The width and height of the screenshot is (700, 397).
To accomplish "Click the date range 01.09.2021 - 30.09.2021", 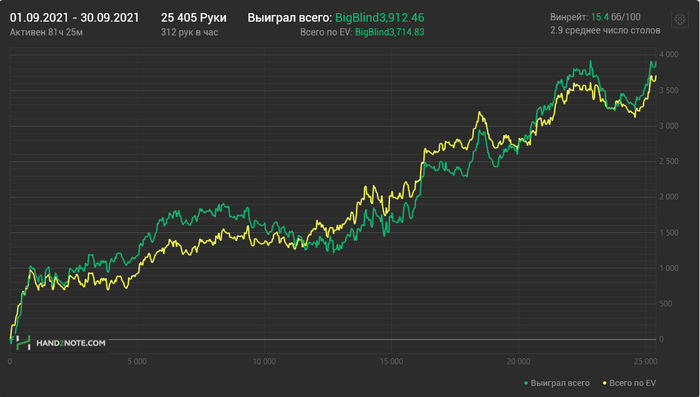I will 75,18.
